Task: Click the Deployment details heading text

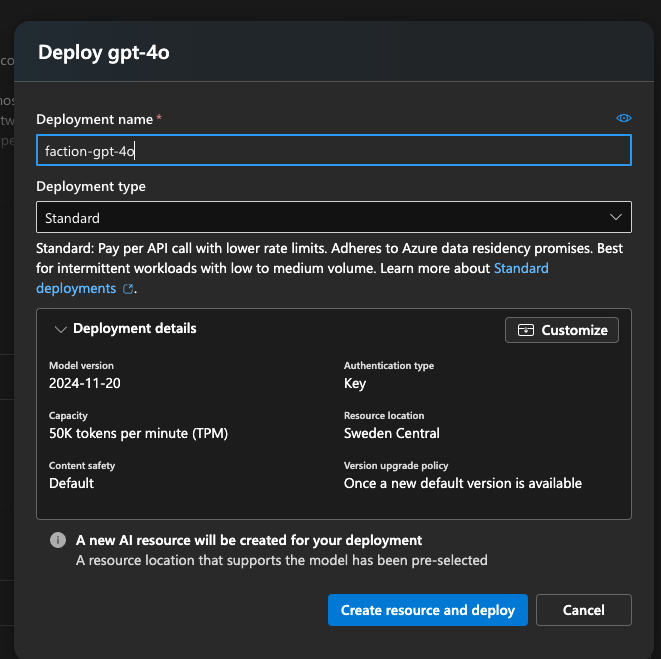Action: [134, 328]
